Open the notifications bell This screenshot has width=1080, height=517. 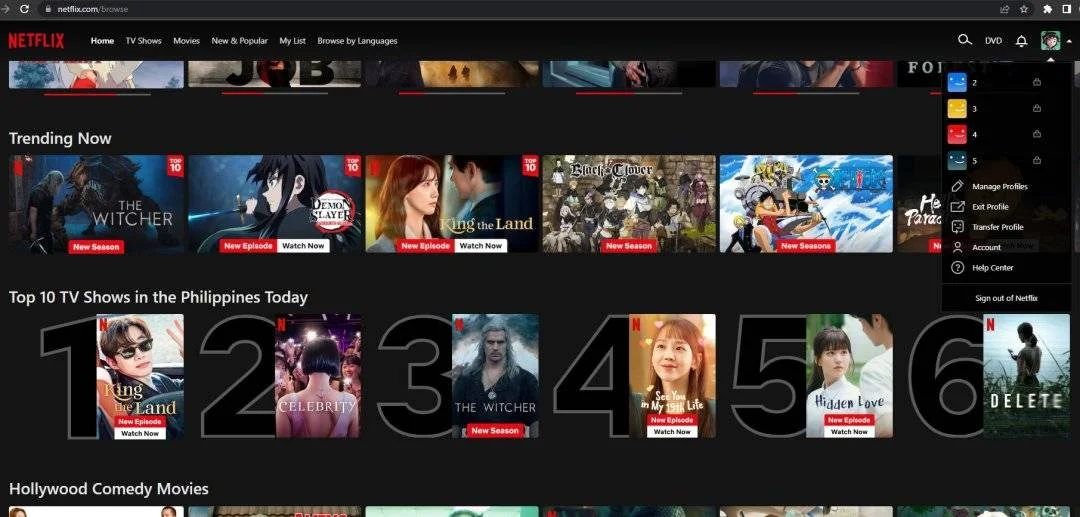click(1021, 41)
